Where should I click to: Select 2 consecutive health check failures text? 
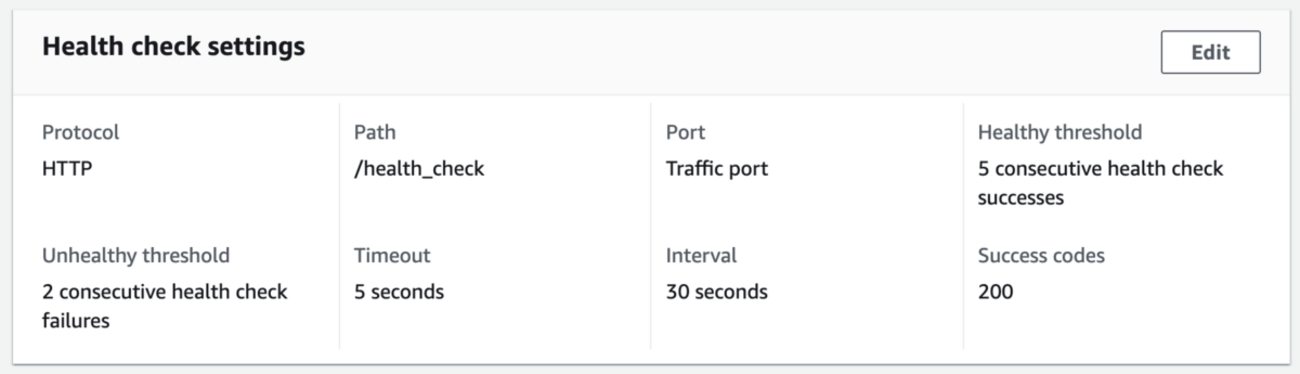[165, 306]
